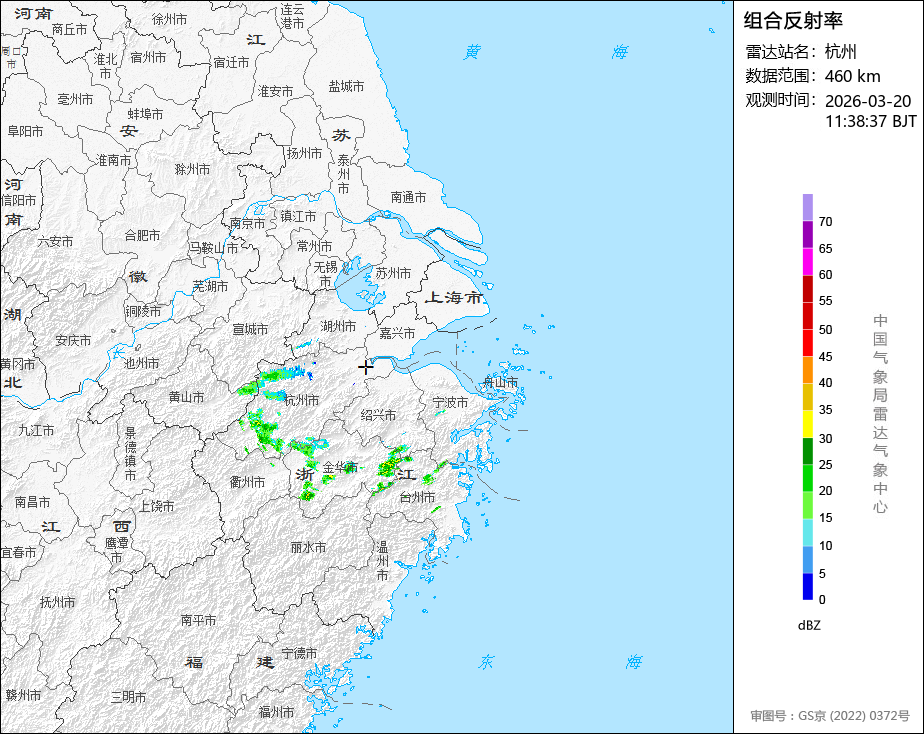
Task: Click the data range value 460 km
Action: click(x=853, y=76)
